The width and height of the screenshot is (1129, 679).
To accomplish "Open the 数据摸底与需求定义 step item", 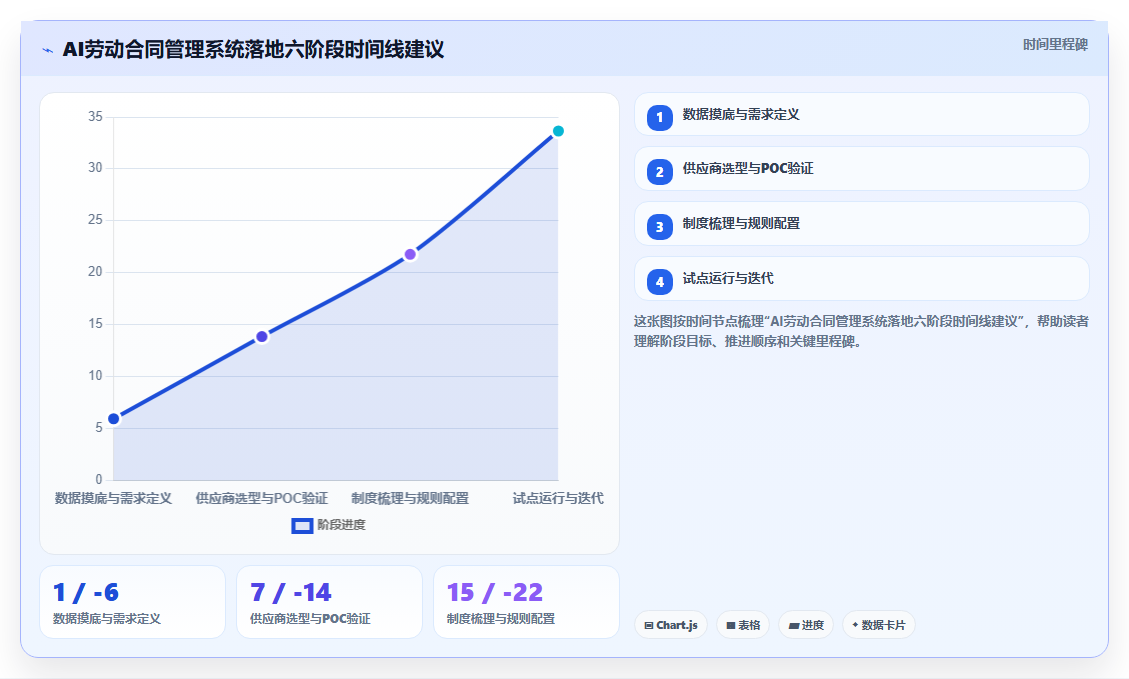I will (862, 114).
